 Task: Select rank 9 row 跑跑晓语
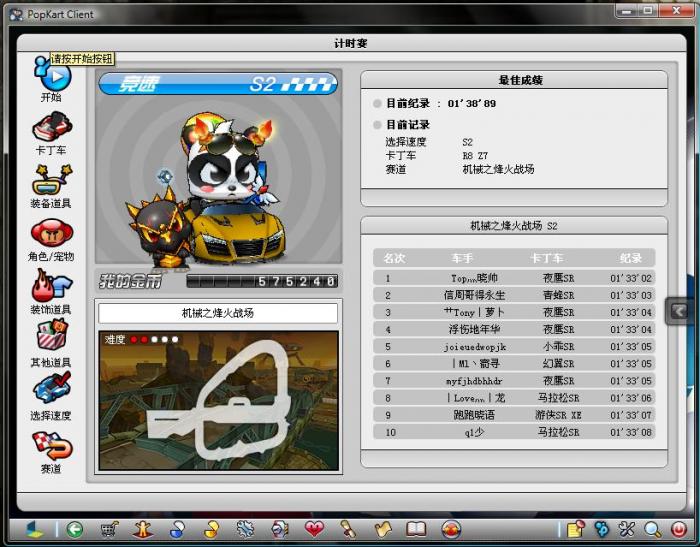pos(514,415)
